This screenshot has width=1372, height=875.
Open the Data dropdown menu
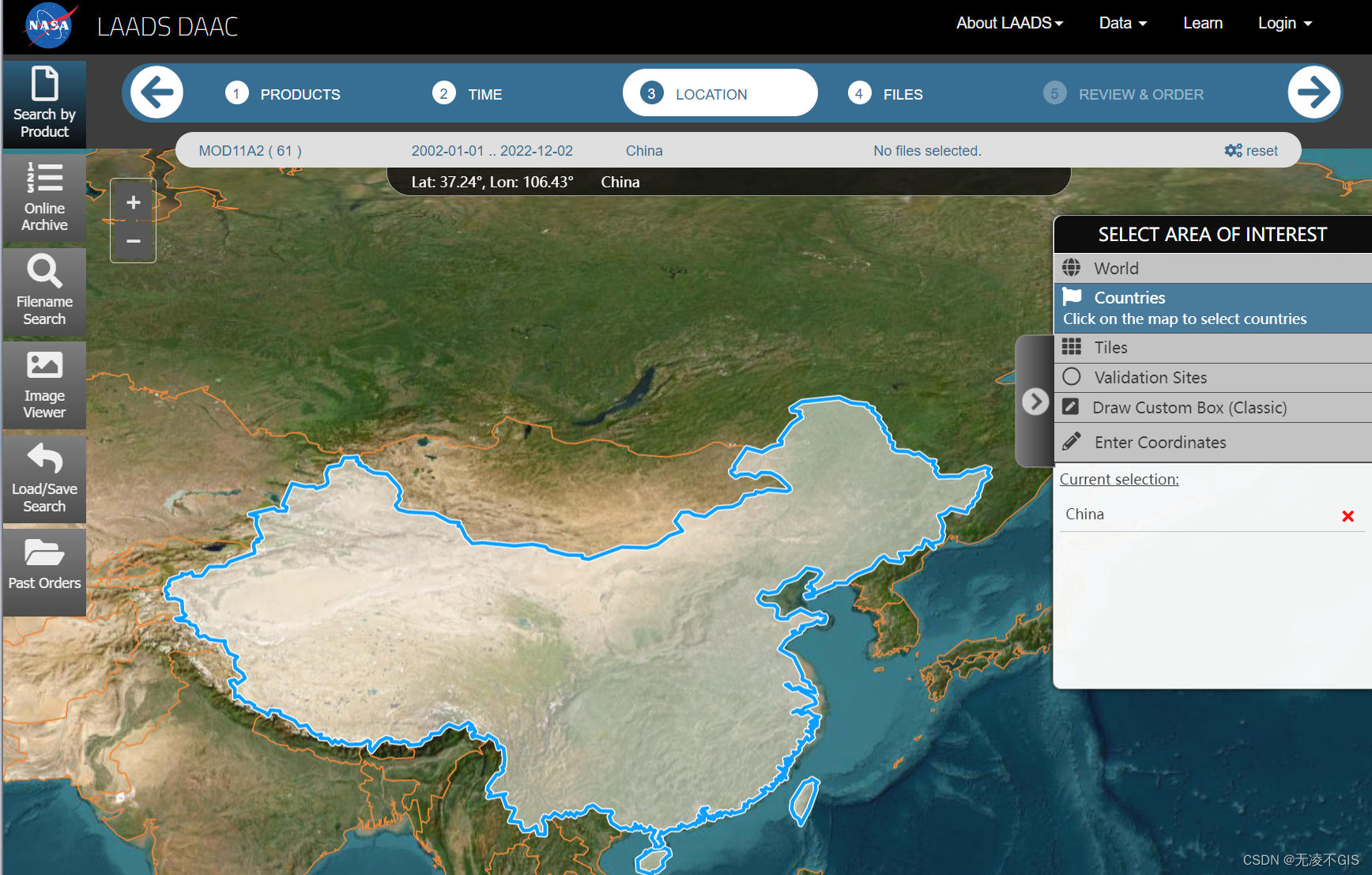[x=1122, y=23]
